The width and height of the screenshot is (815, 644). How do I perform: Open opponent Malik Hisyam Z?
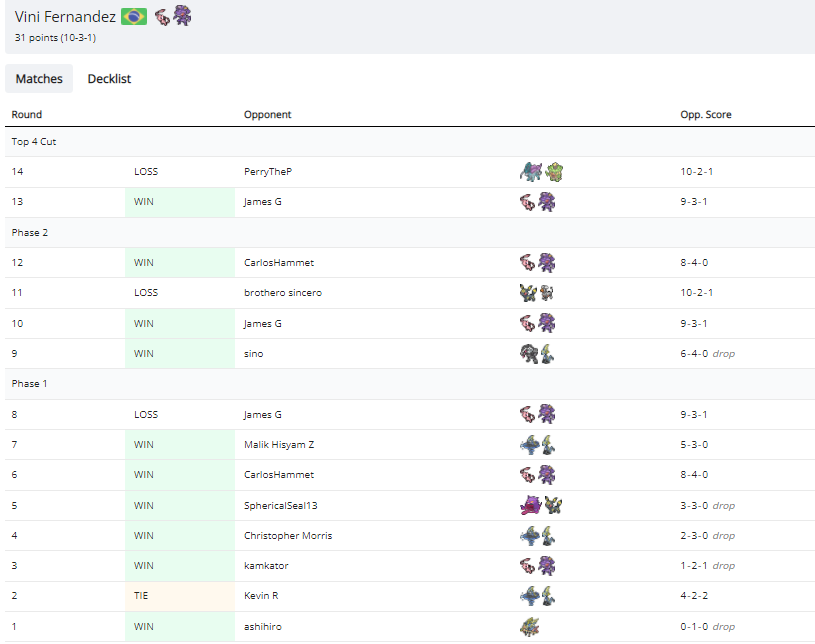point(279,444)
